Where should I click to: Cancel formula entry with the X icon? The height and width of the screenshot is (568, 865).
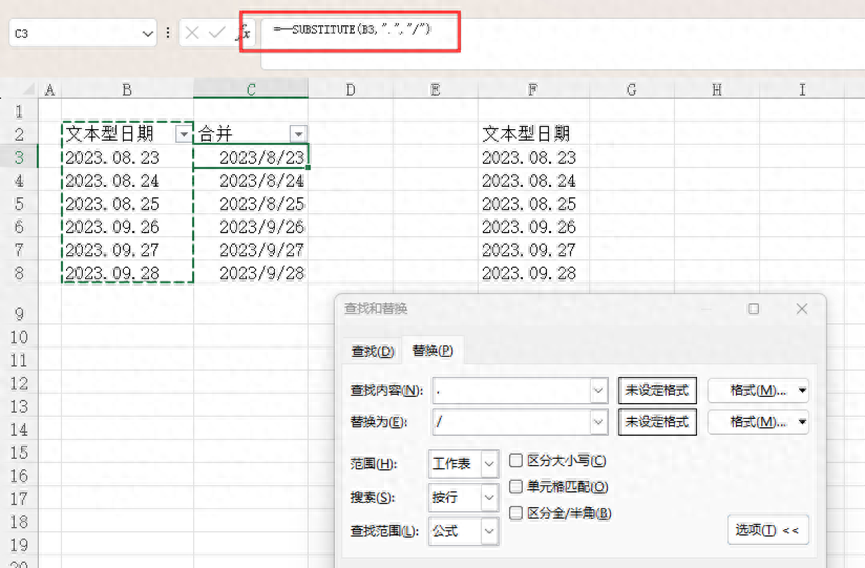pos(192,33)
